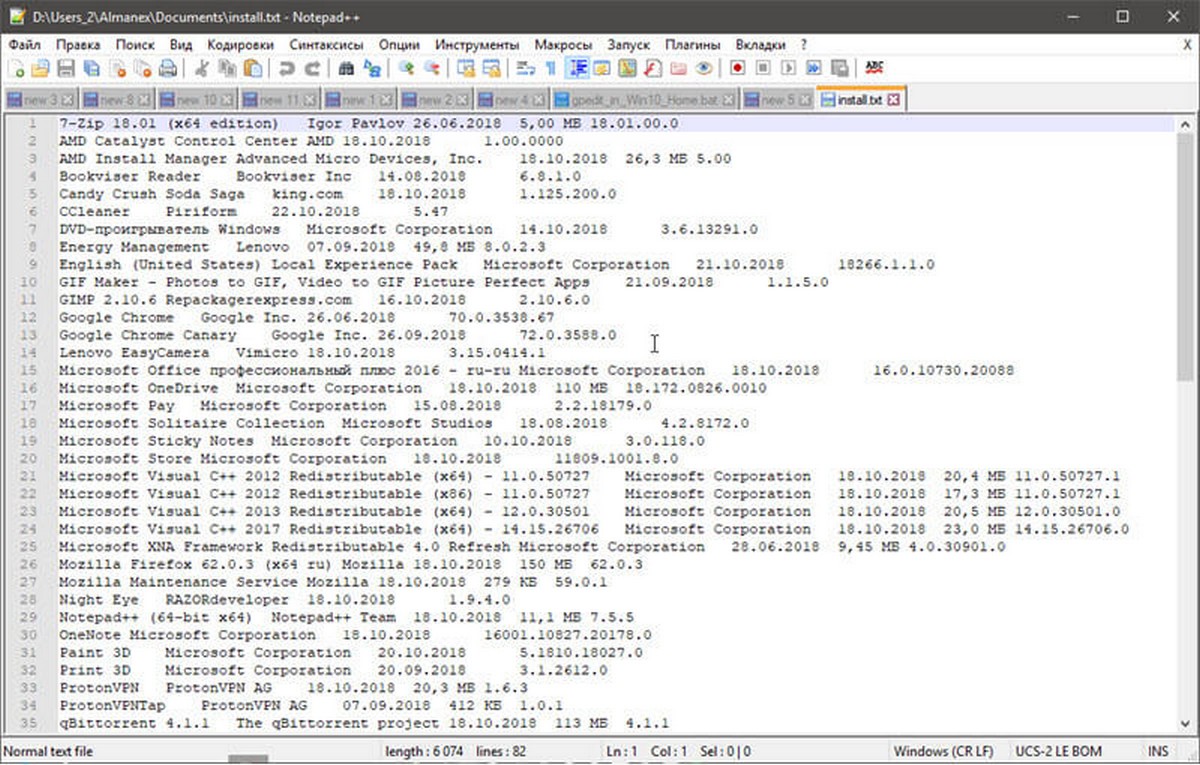Open the Инструменты menu
The width and height of the screenshot is (1200, 765).
(477, 45)
